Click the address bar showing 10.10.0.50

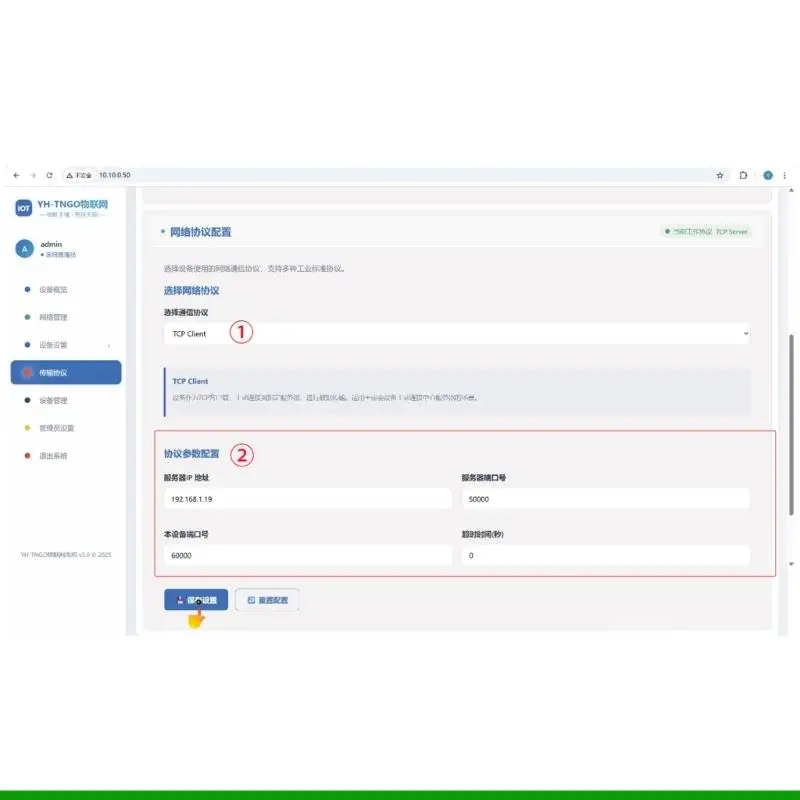click(x=398, y=176)
